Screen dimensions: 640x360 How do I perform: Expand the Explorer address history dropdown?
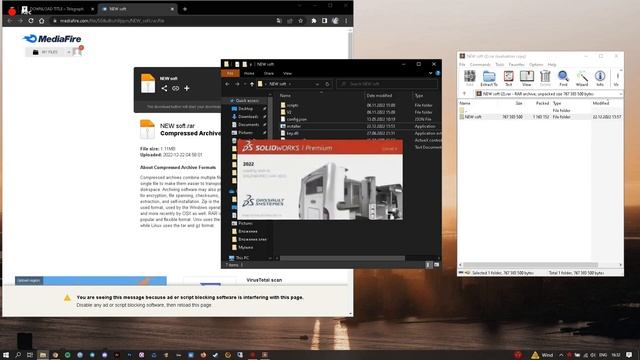317,84
